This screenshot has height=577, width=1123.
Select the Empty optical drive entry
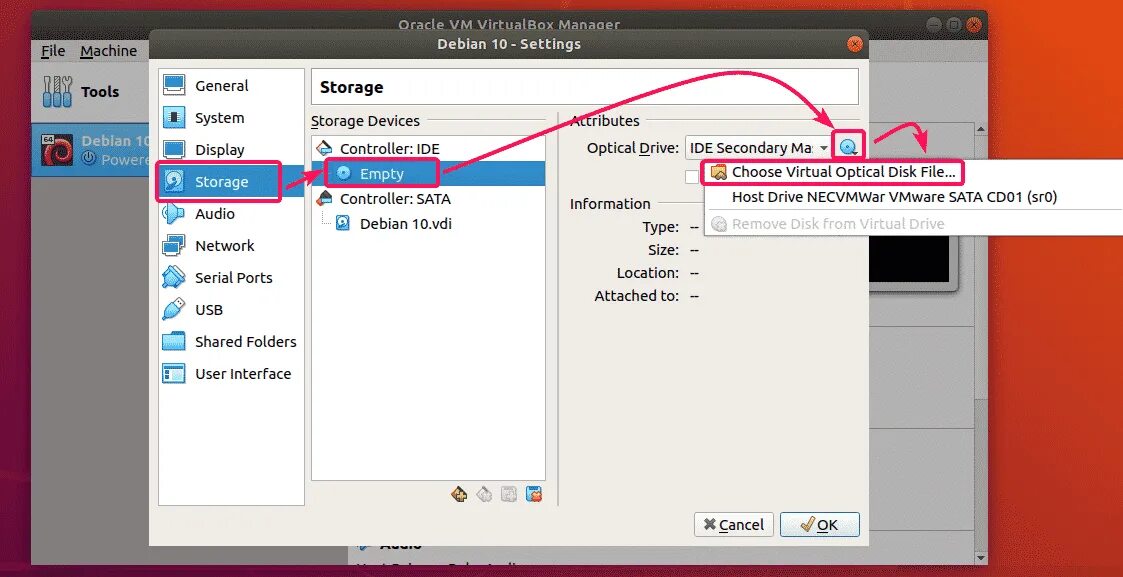tap(428, 173)
